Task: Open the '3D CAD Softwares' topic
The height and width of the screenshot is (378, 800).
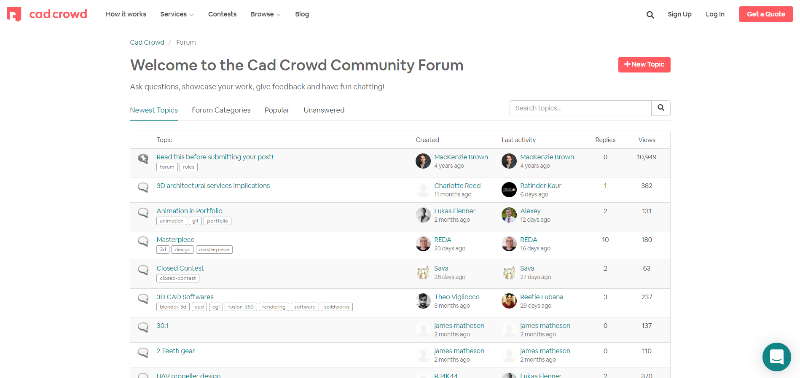Action: point(185,297)
